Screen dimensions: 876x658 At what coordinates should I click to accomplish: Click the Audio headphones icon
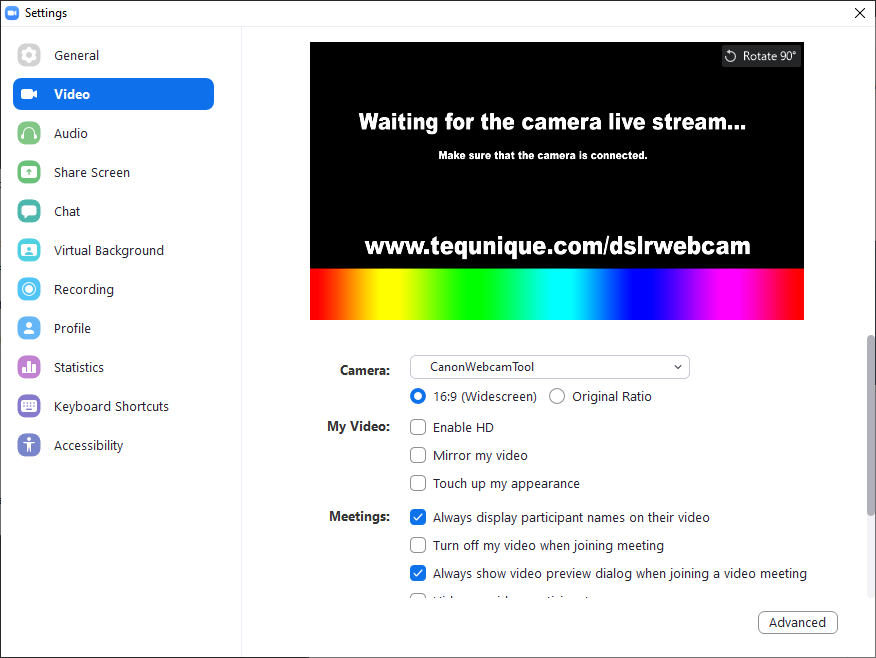[x=29, y=133]
